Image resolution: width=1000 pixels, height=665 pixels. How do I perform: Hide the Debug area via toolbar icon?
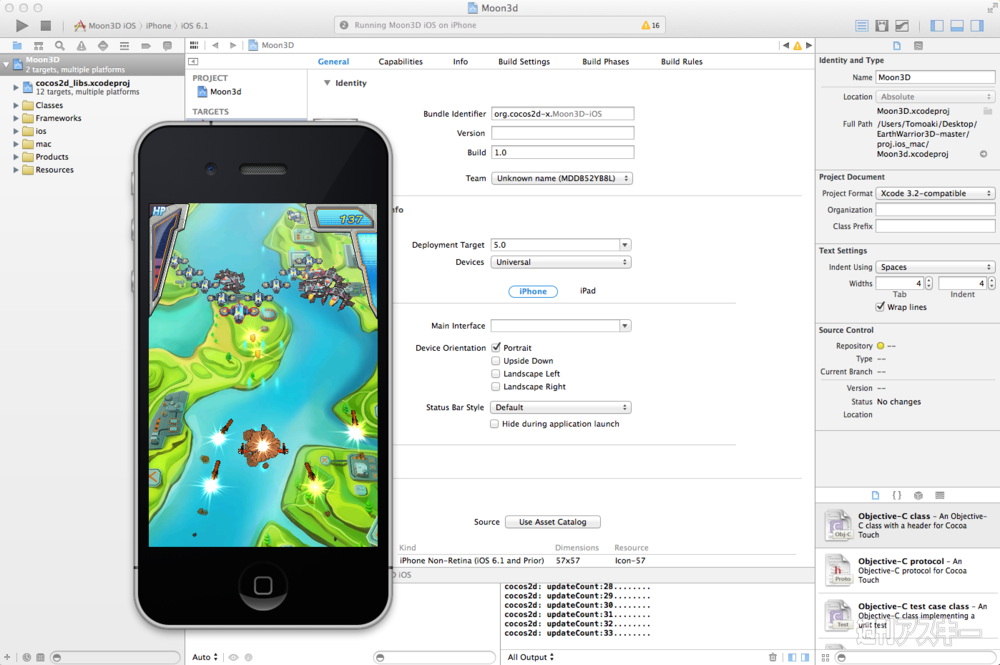(x=957, y=25)
